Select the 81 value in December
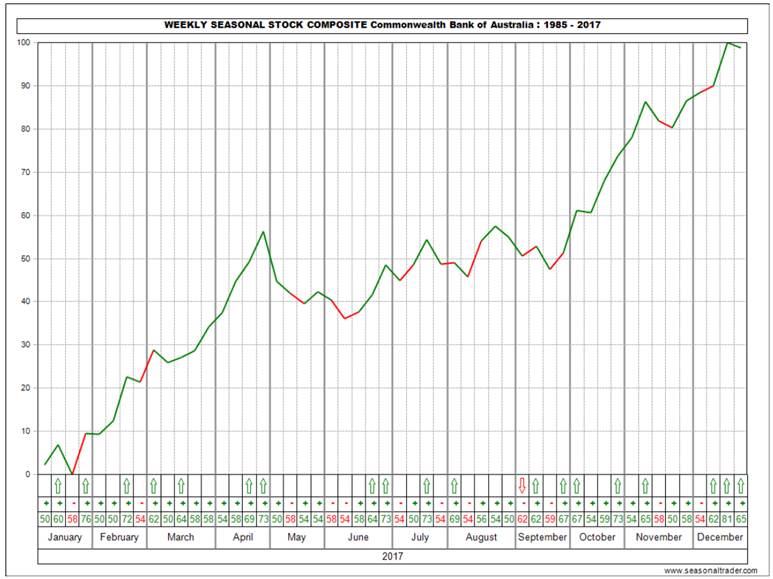Viewport: 773px width, 579px height. point(727,519)
